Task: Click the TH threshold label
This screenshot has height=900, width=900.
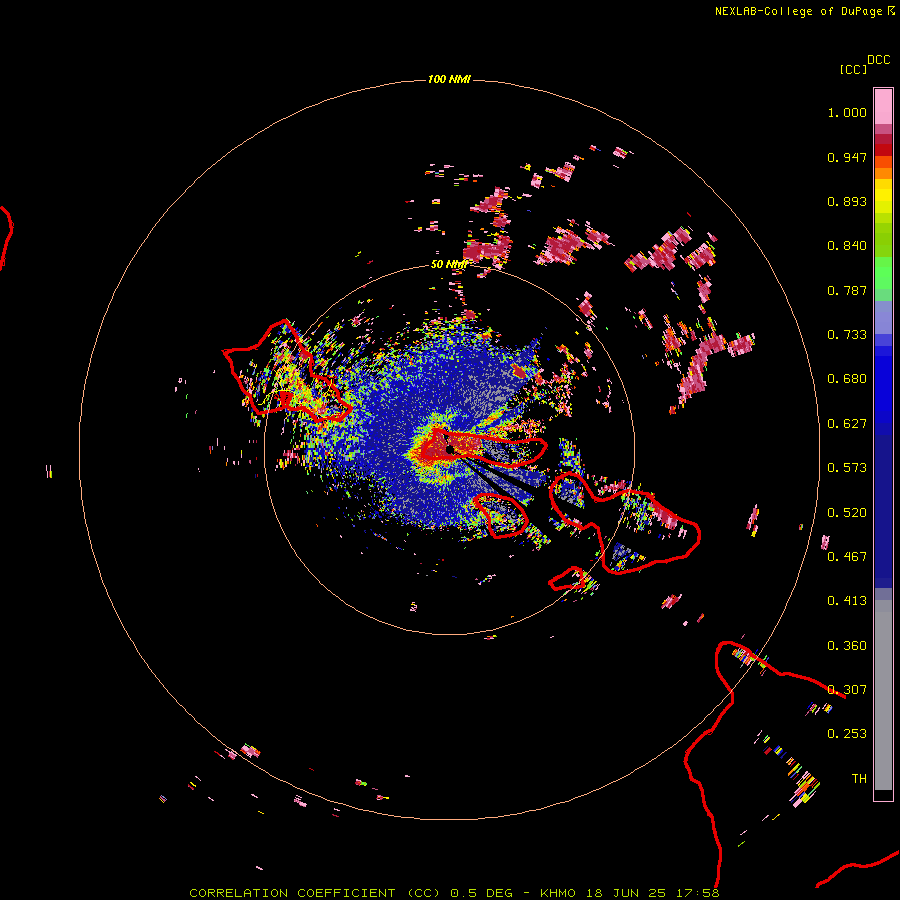Action: [859, 779]
